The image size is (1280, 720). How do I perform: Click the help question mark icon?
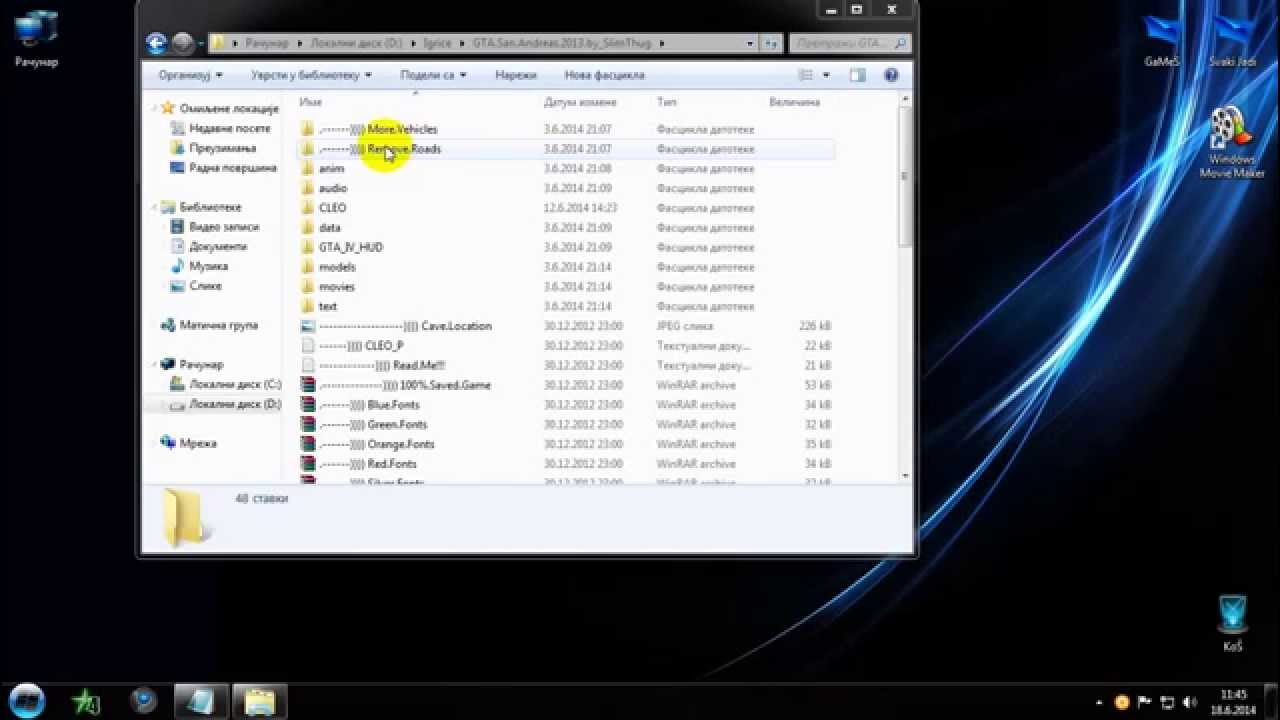tap(891, 75)
